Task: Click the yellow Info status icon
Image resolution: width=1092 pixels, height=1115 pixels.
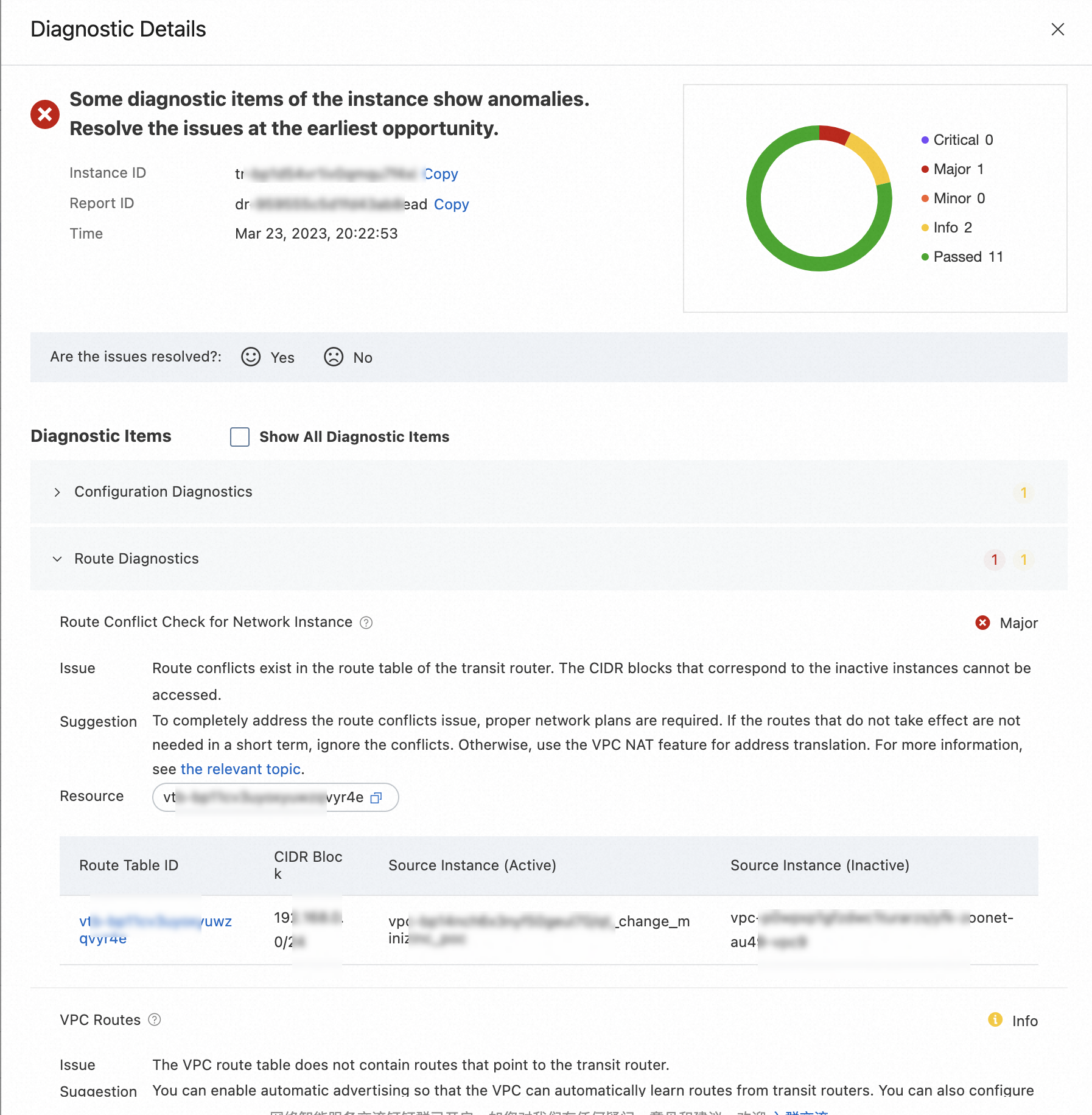Action: [995, 1020]
